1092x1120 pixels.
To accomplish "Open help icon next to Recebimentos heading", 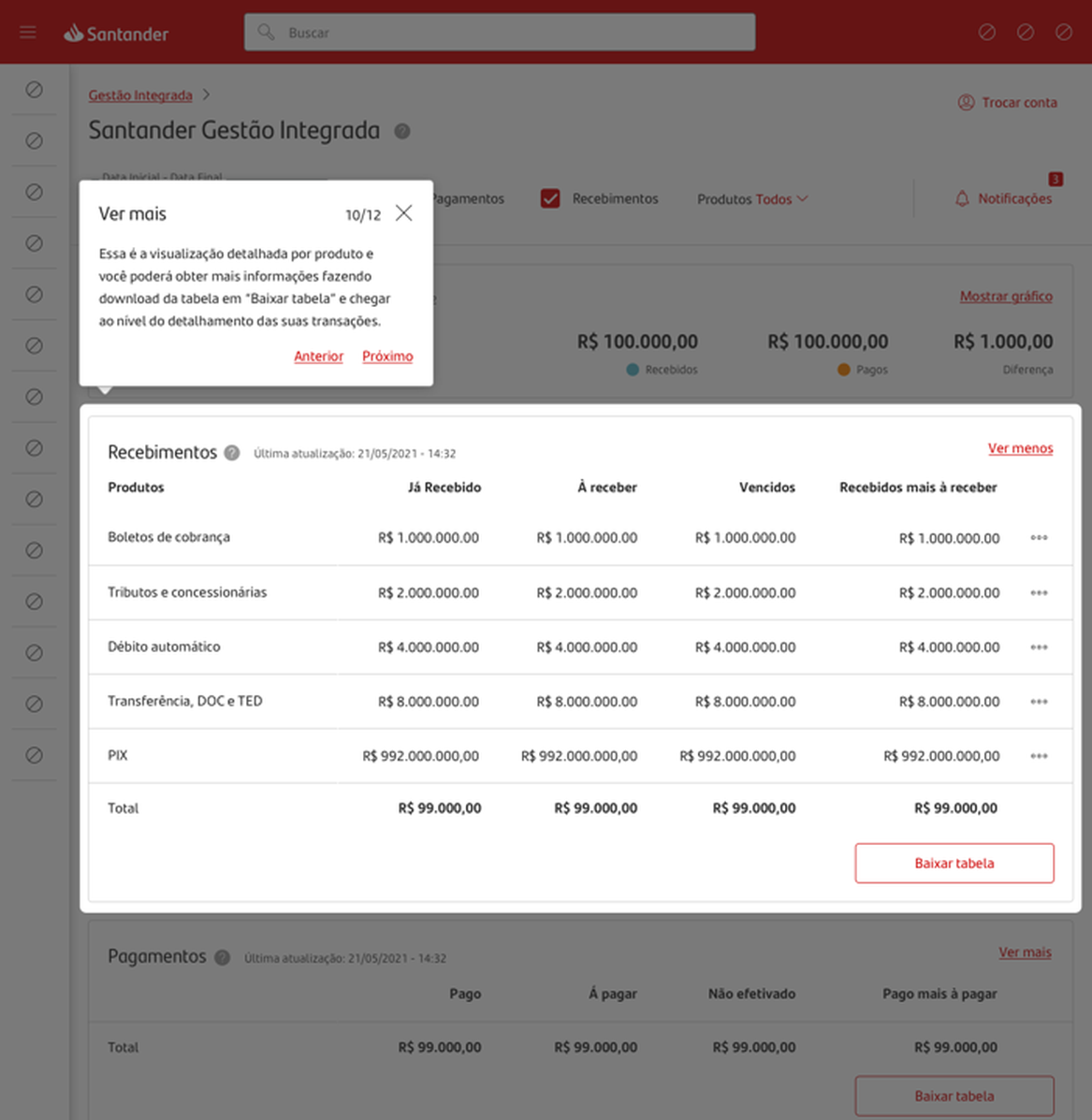I will (231, 453).
